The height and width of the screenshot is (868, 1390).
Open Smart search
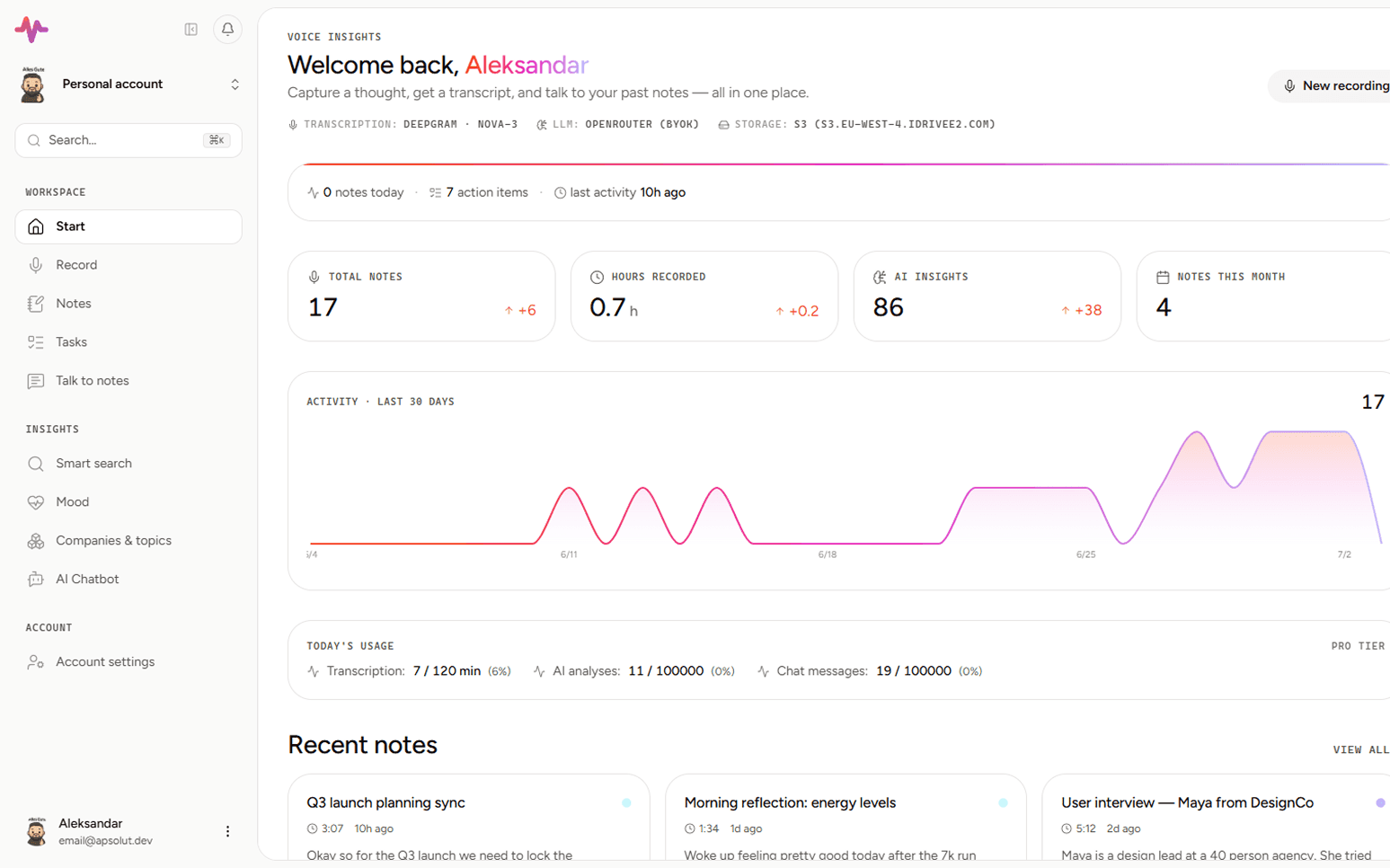(128, 464)
